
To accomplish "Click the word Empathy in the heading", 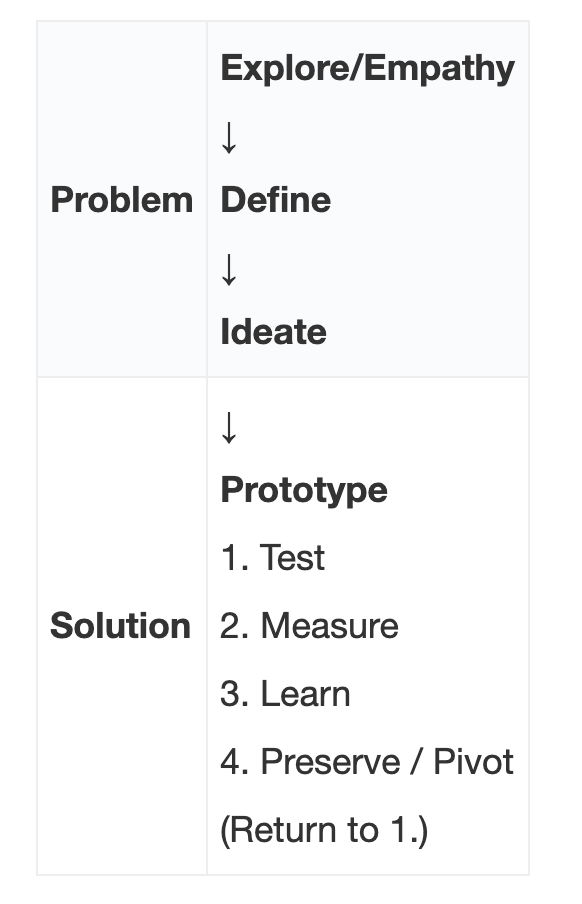I will [x=439, y=69].
